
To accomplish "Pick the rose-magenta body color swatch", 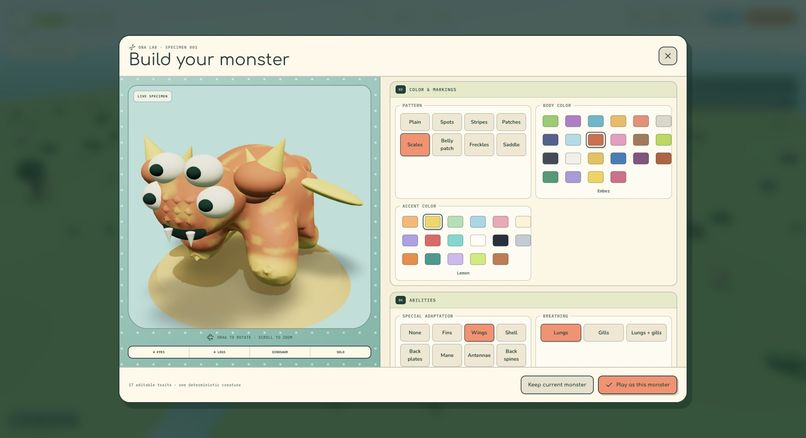I will click(x=618, y=177).
